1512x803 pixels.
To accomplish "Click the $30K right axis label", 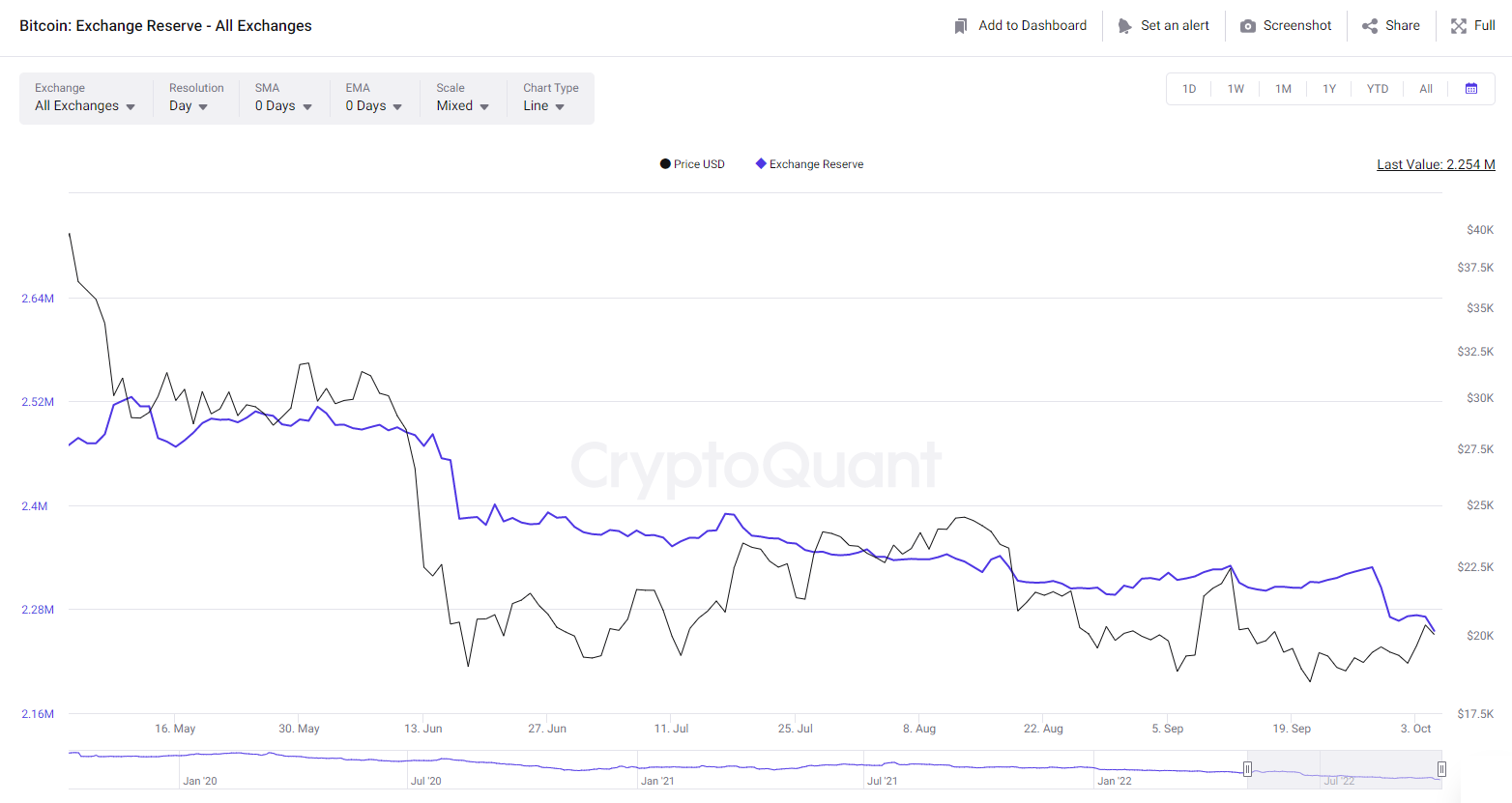I will pos(1480,398).
